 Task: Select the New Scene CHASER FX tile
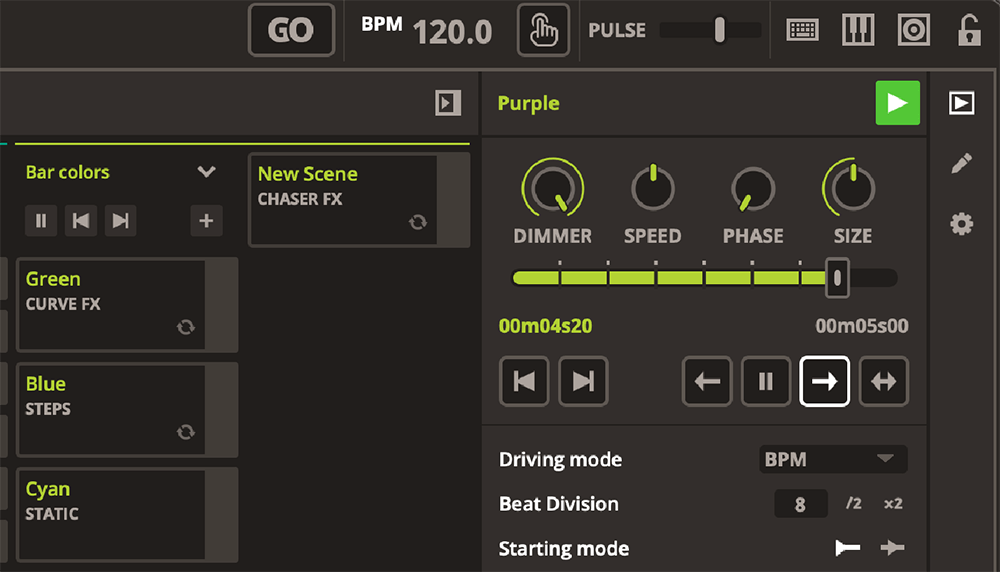coord(343,199)
